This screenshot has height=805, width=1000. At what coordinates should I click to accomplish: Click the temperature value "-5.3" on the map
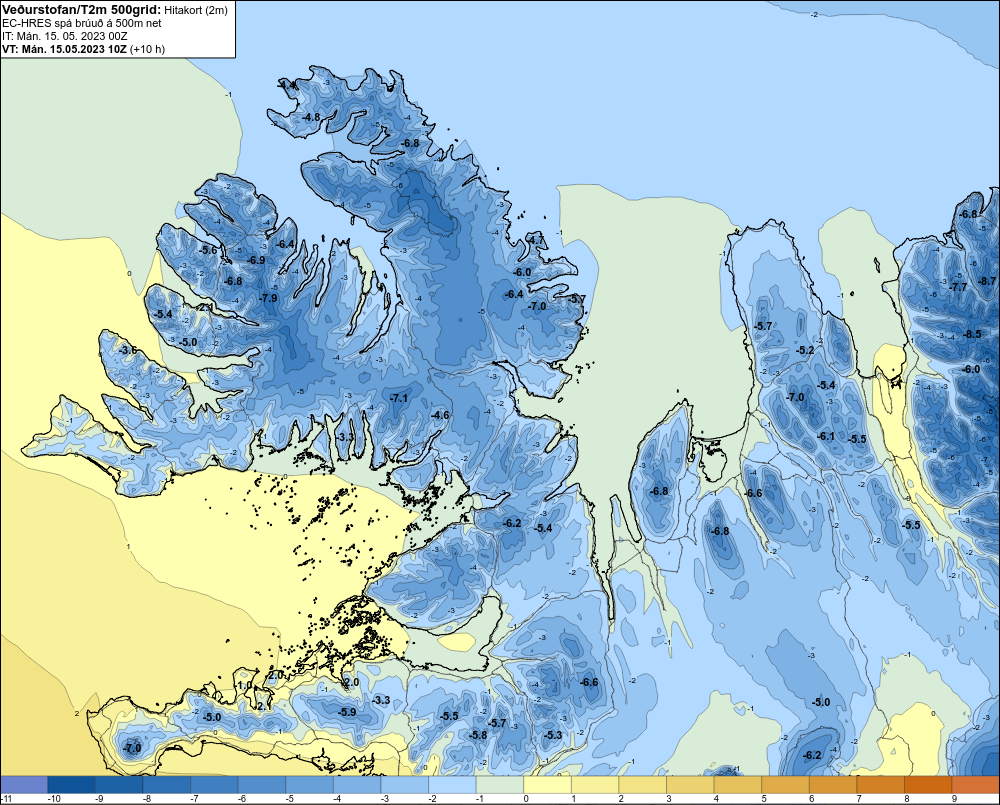click(x=554, y=735)
